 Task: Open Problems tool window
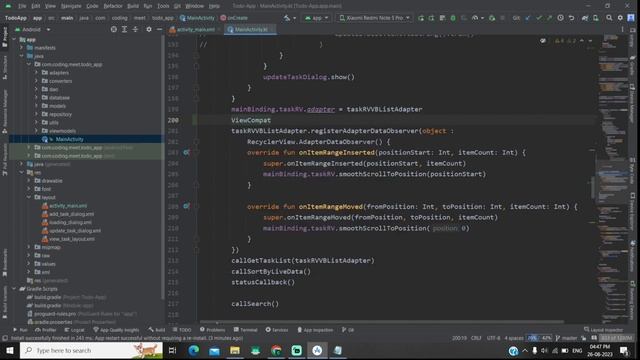212,330
